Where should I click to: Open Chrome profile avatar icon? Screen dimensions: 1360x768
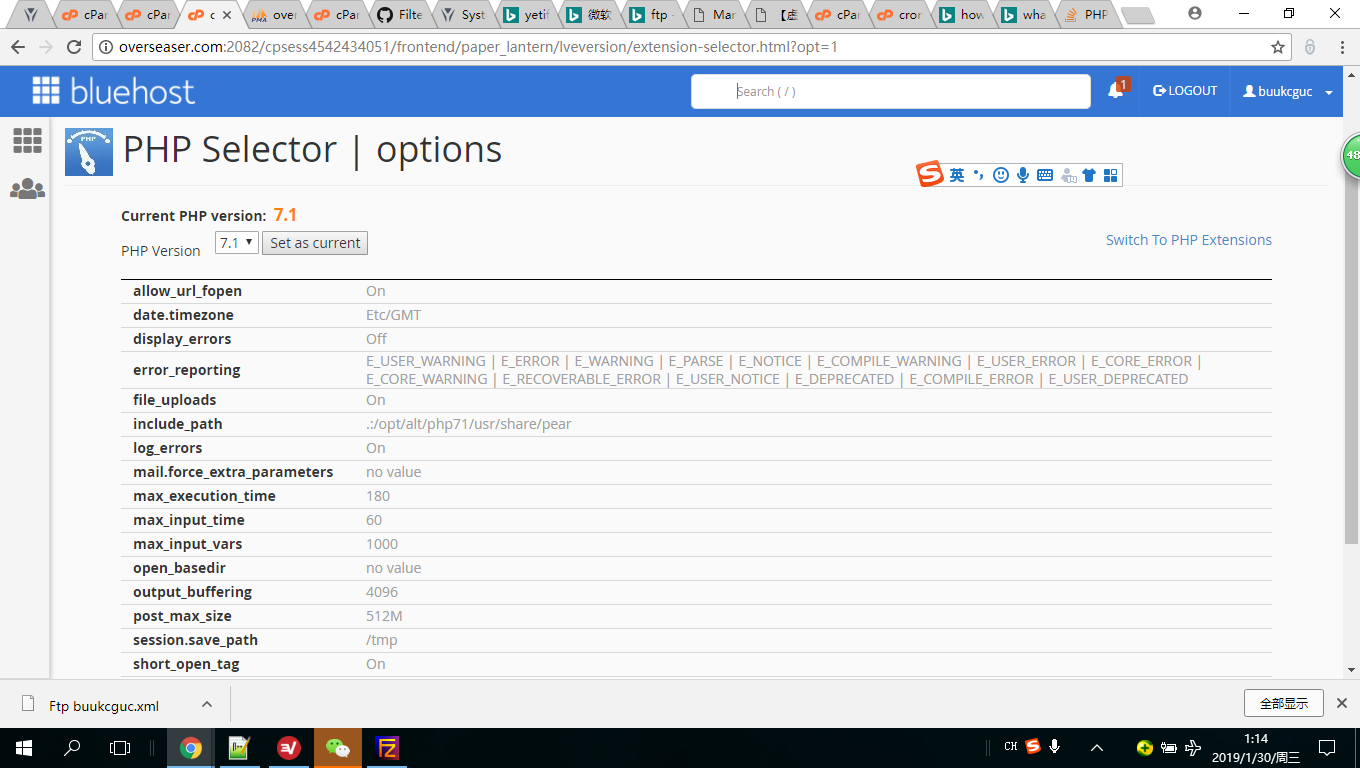click(x=1194, y=14)
